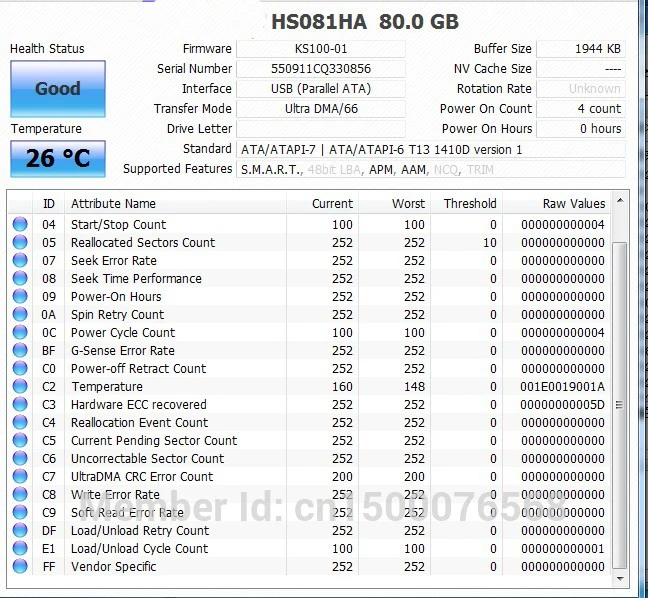Sort by the Threshold column header
This screenshot has width=648, height=598.
466,203
